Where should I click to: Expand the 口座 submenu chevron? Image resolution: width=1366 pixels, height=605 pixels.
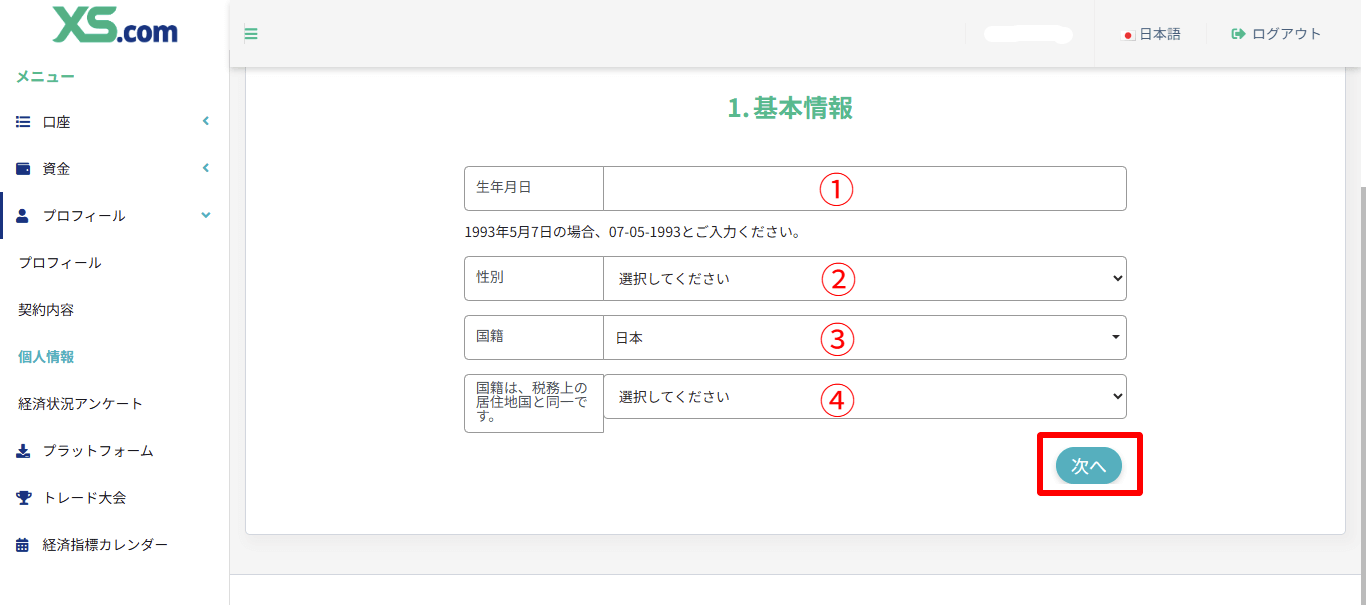tap(206, 120)
